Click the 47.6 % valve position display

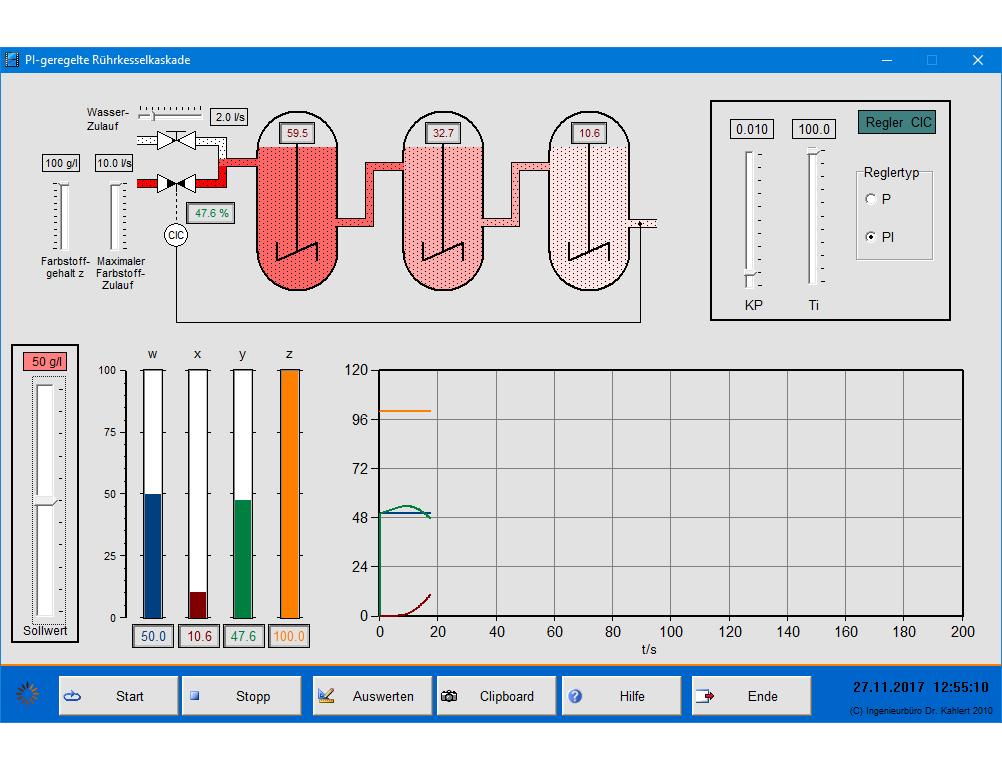pos(211,213)
